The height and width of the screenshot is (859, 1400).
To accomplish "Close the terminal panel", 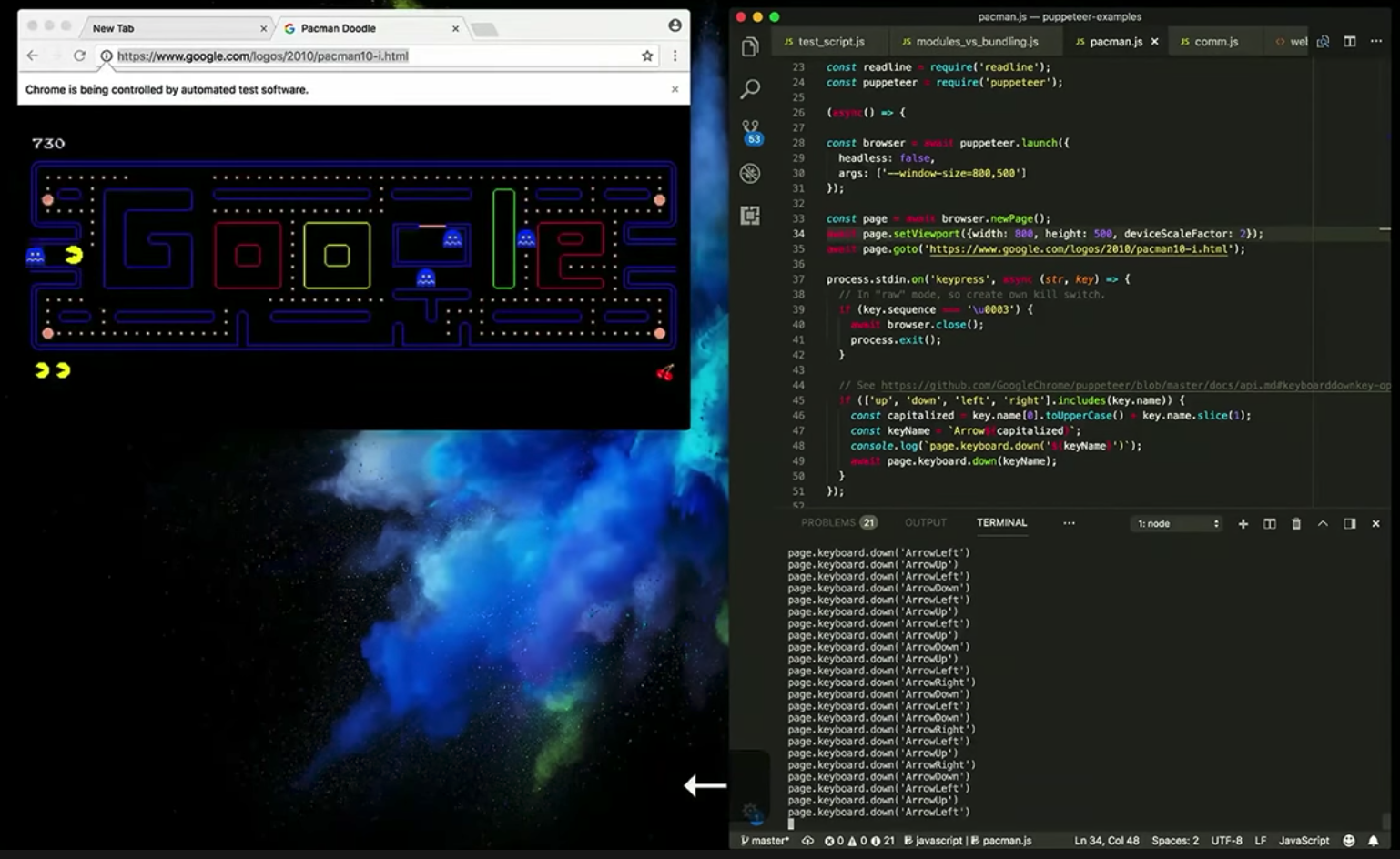I will (x=1375, y=523).
